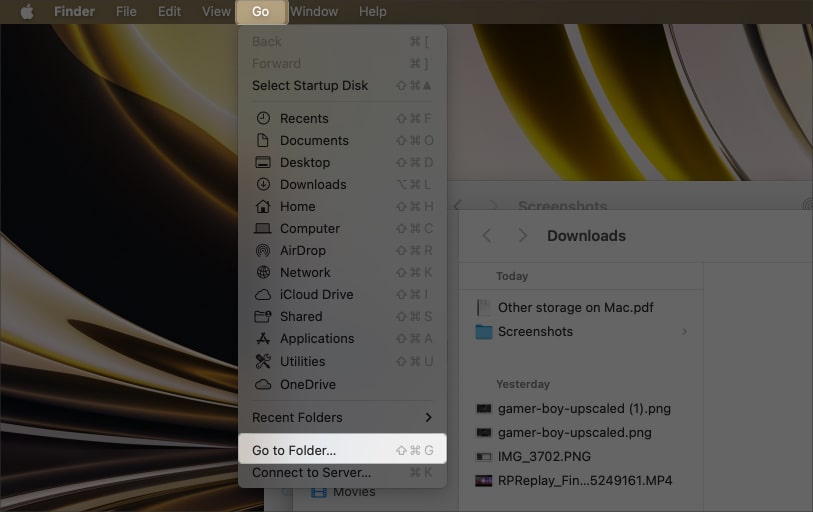Click the Downloads window title
The image size is (813, 512).
(x=586, y=236)
